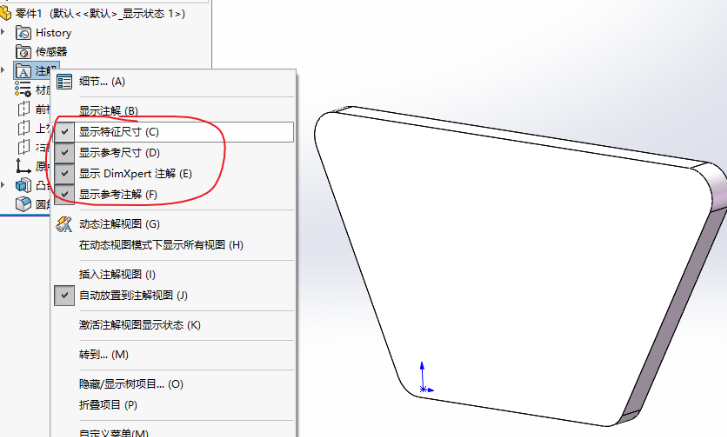Toggle 显示特征尺寸 (C) checkmark
The width and height of the screenshot is (727, 437).
click(64, 132)
